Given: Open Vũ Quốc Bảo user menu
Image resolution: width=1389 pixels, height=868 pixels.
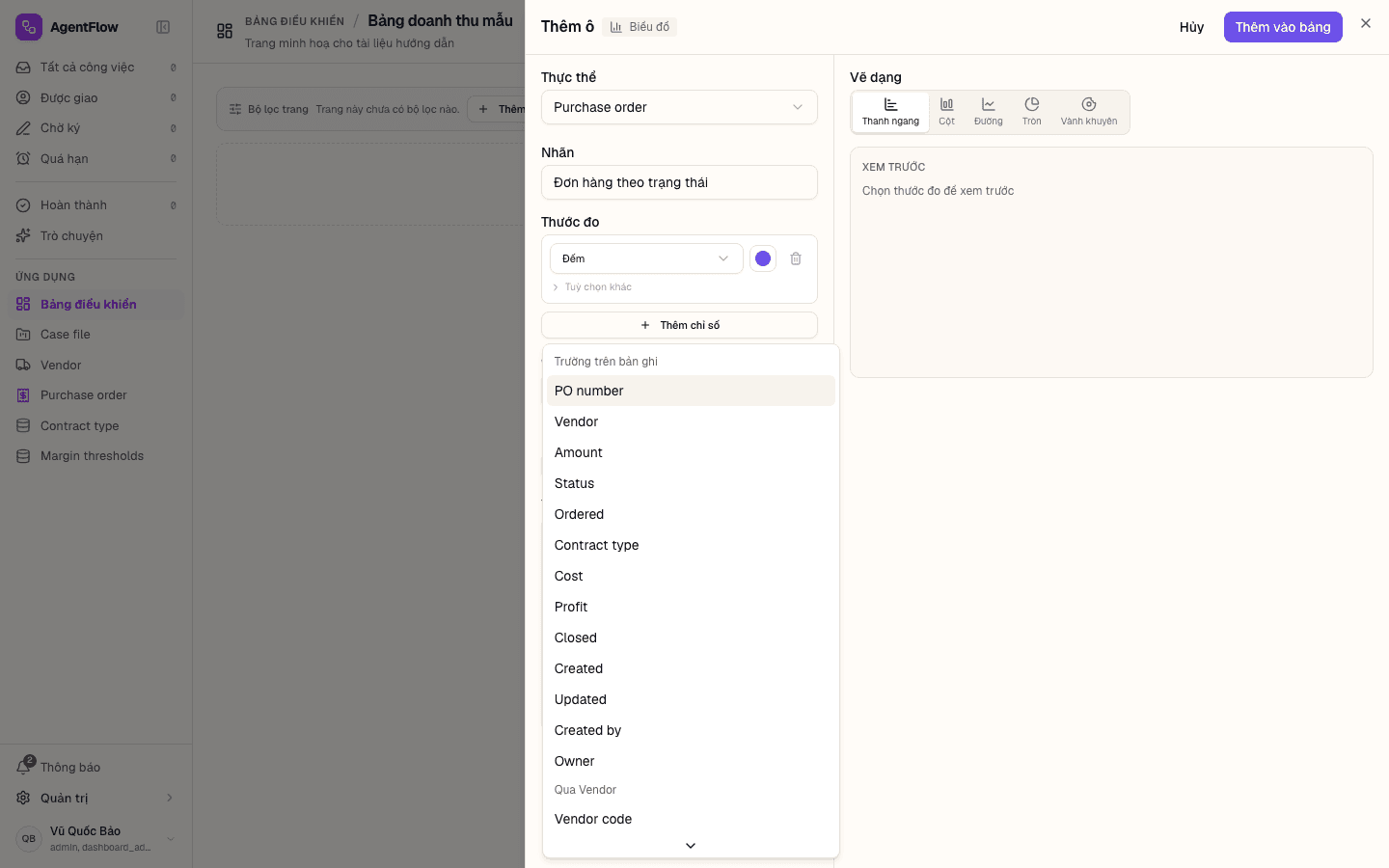Looking at the screenshot, I should click(x=95, y=838).
